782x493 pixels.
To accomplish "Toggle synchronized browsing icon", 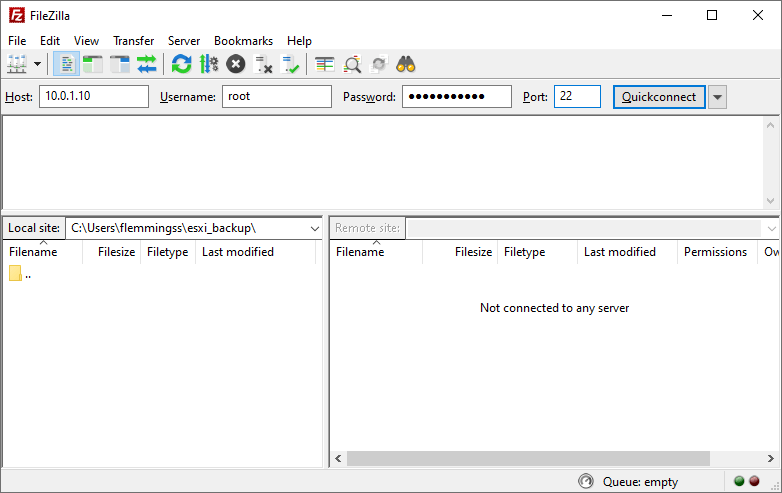I will 379,64.
